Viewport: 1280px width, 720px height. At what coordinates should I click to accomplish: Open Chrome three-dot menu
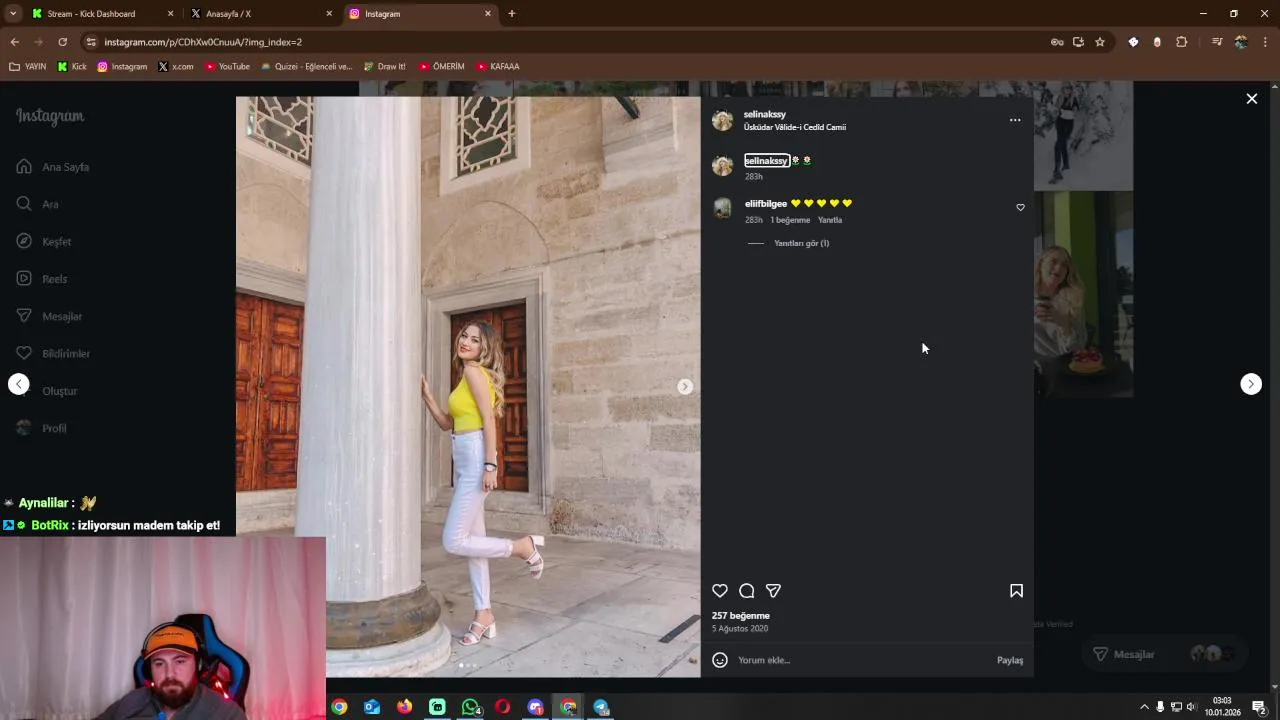click(x=1265, y=42)
